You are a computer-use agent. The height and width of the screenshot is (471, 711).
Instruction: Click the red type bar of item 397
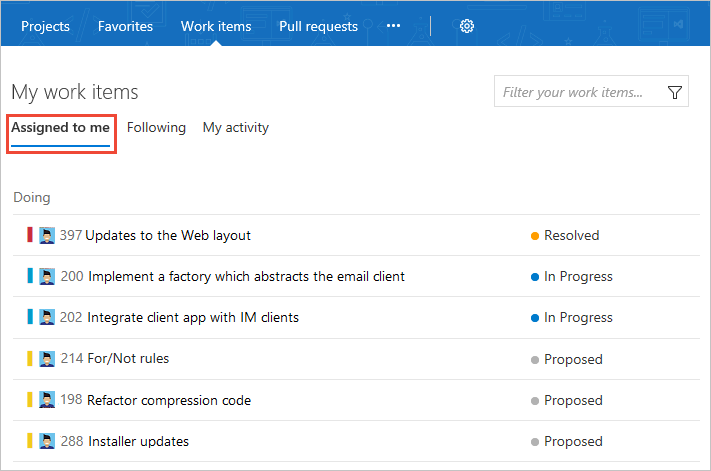[x=30, y=235]
